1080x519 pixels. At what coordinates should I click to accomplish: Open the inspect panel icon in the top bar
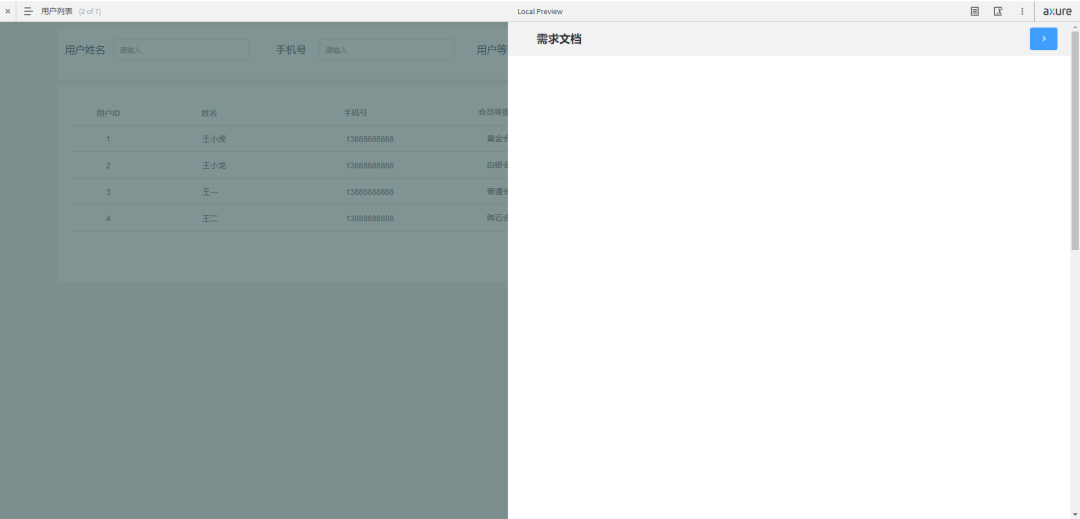coord(998,11)
